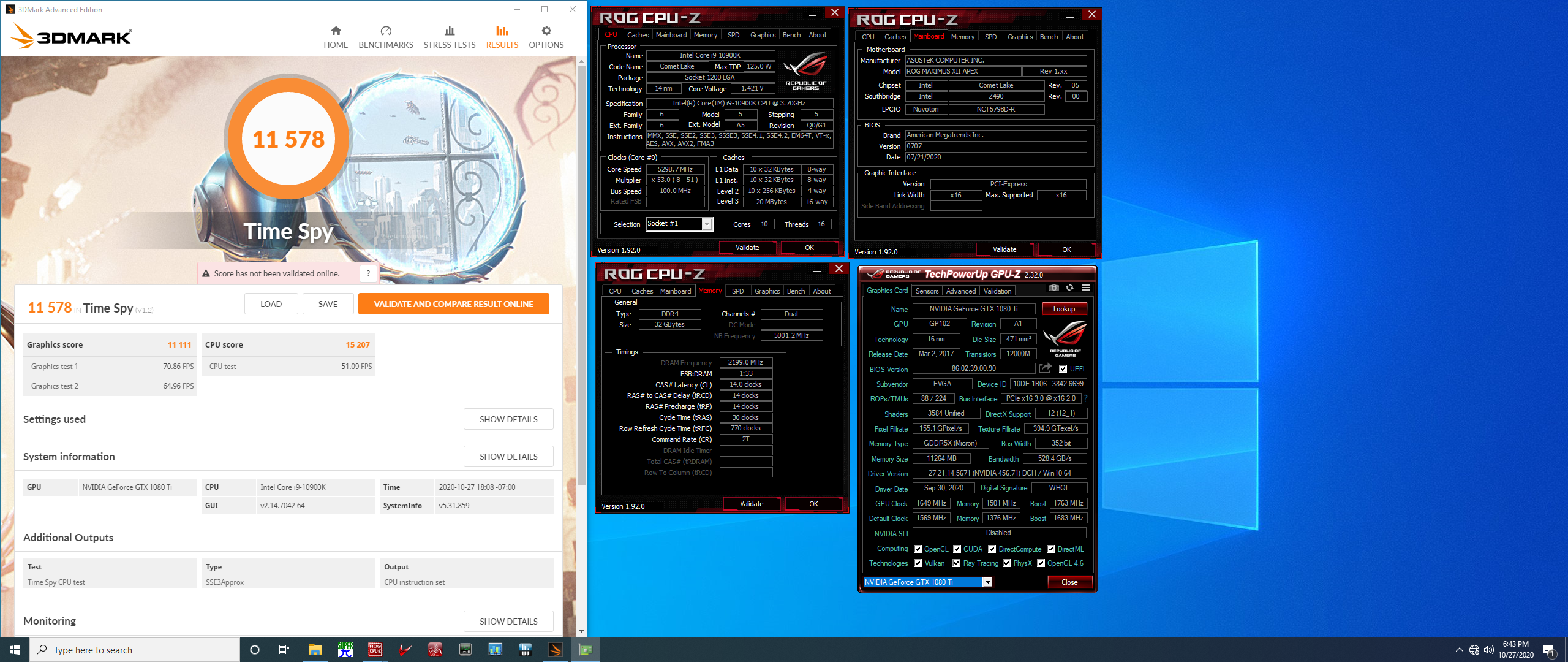Open Task View on the taskbar

284,650
